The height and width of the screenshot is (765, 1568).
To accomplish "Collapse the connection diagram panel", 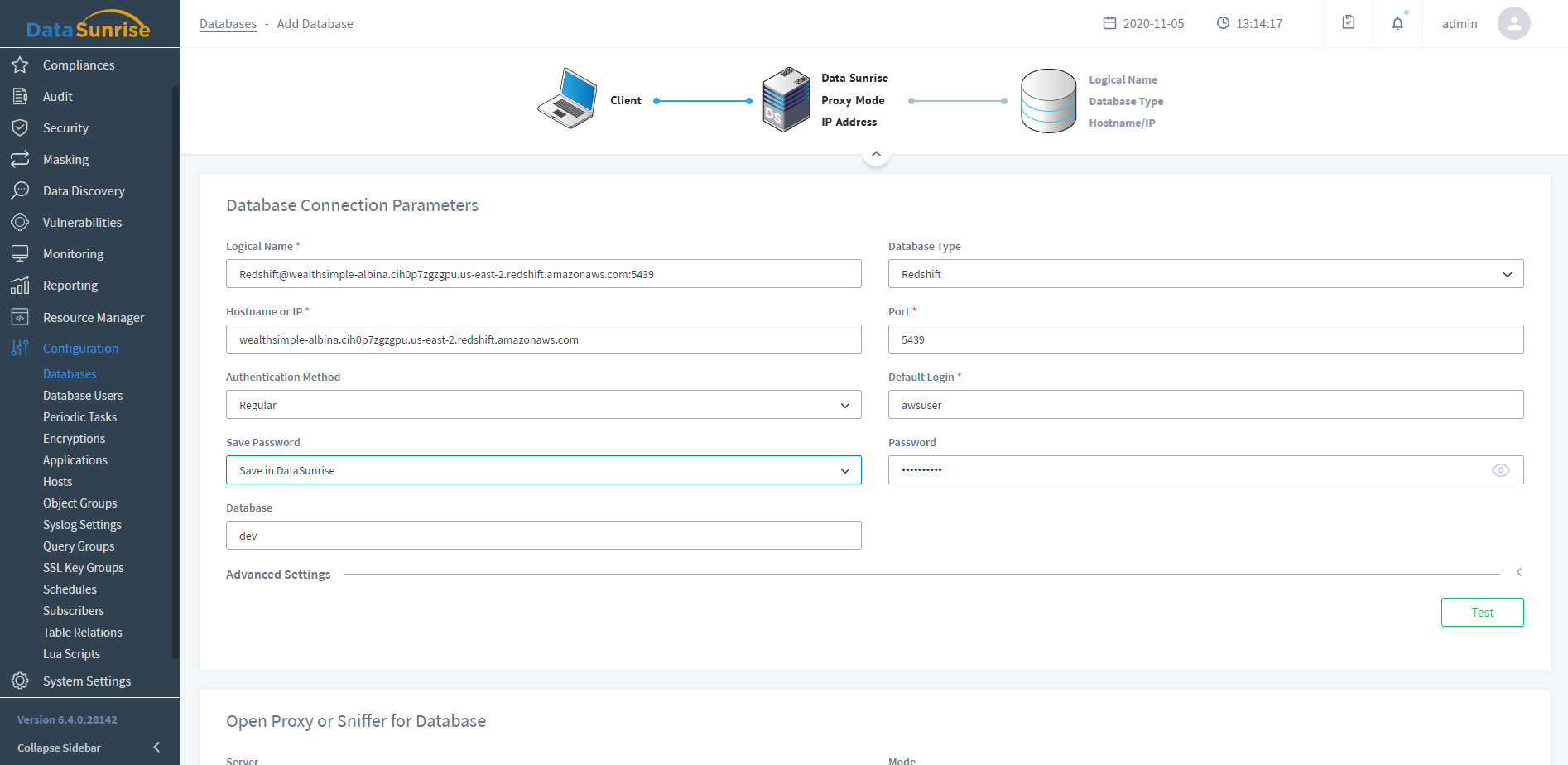I will (876, 155).
